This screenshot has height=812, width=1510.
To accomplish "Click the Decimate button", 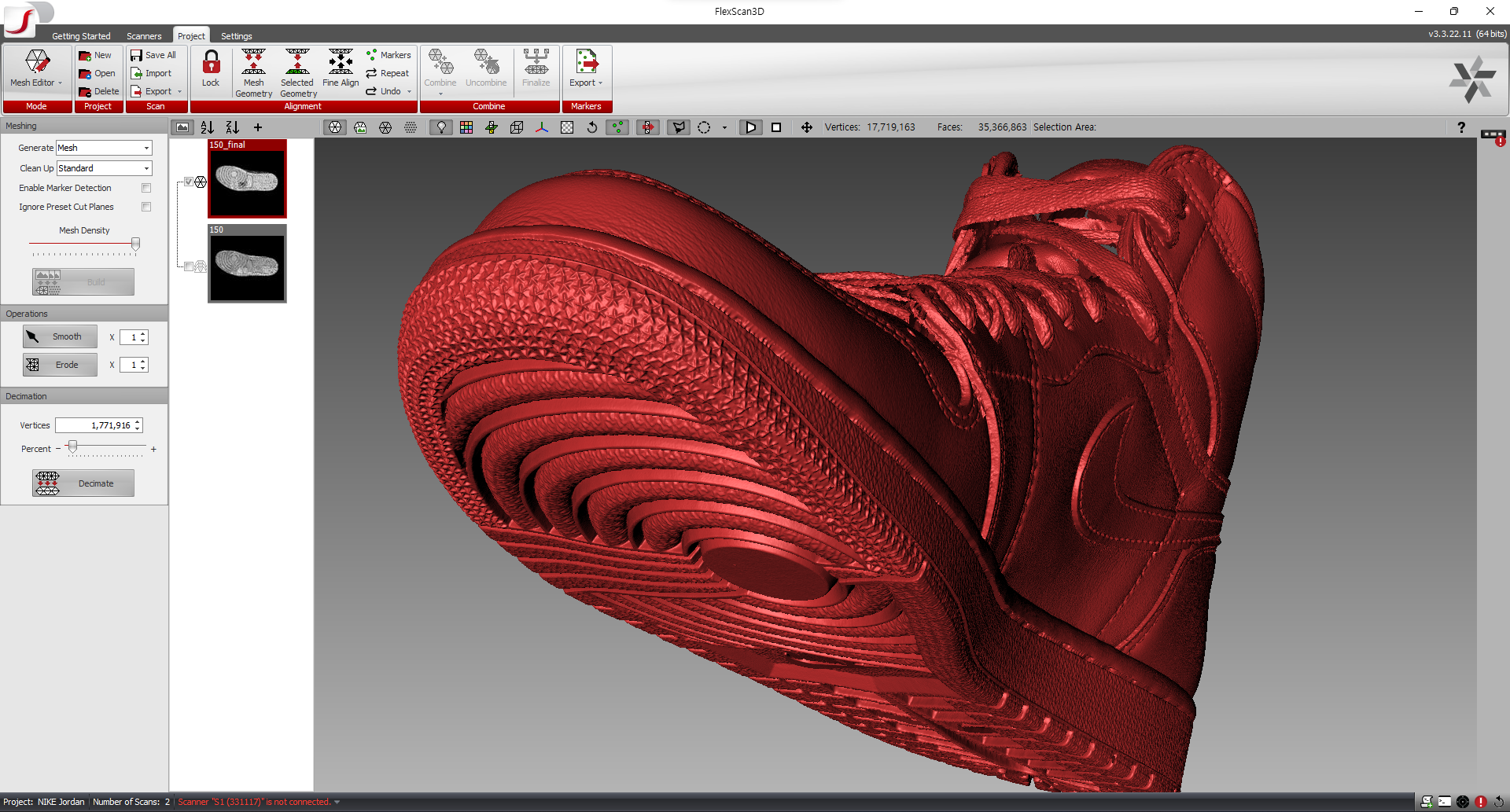I will (x=83, y=483).
